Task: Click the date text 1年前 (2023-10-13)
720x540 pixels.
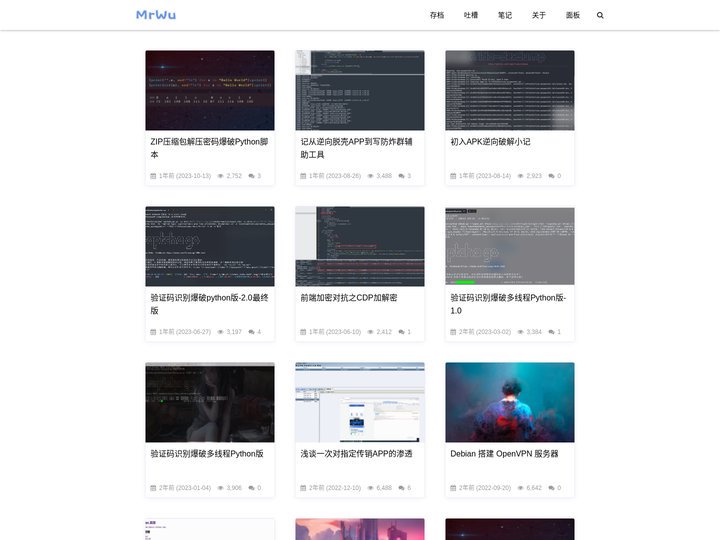Action: [185, 176]
